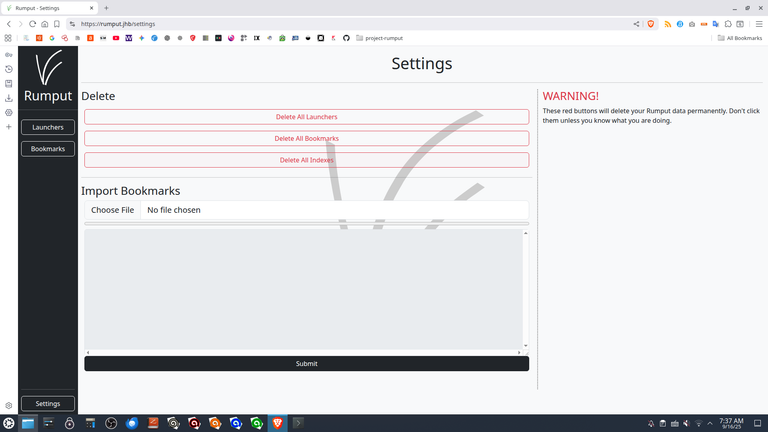The height and width of the screenshot is (432, 768).
Task: Click the Brave Shields icon in address bar
Action: [x=650, y=23]
